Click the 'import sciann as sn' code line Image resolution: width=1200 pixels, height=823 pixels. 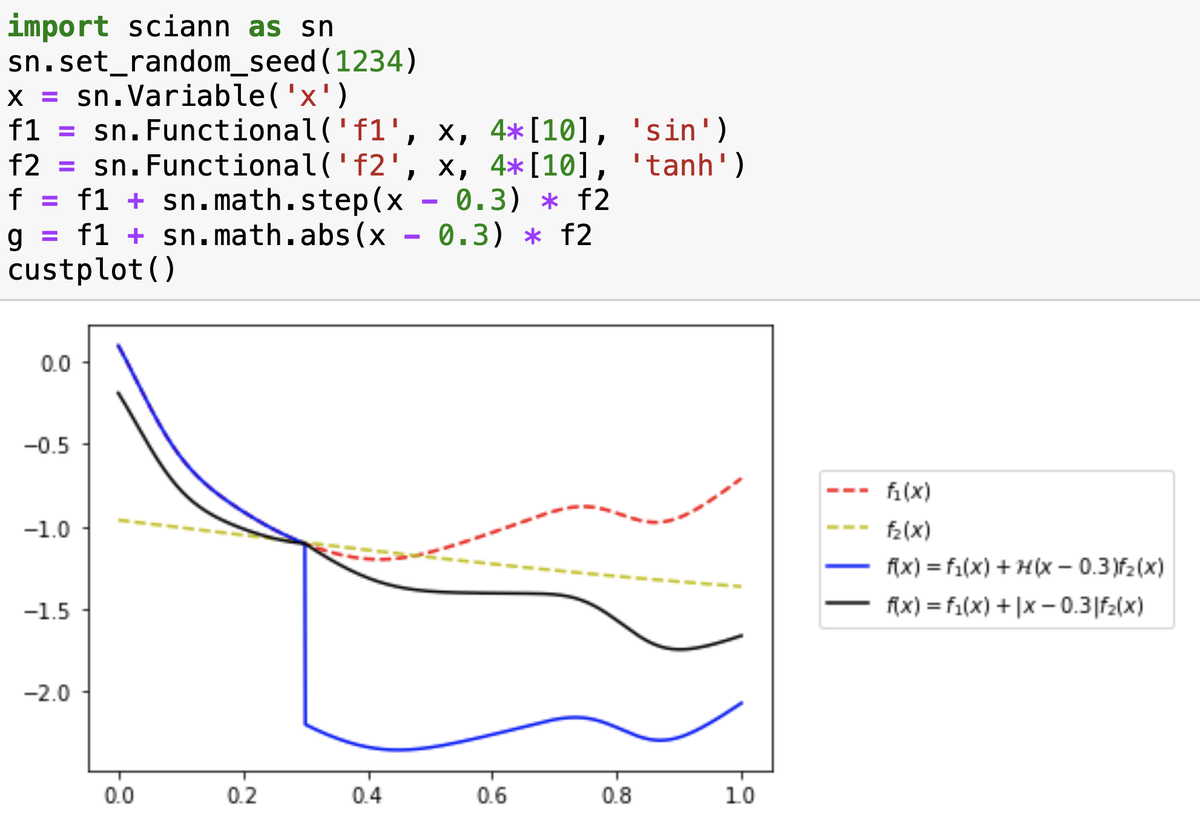(170, 25)
